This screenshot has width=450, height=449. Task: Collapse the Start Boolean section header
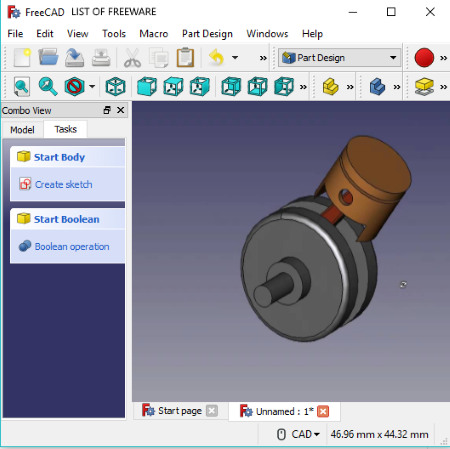click(67, 219)
